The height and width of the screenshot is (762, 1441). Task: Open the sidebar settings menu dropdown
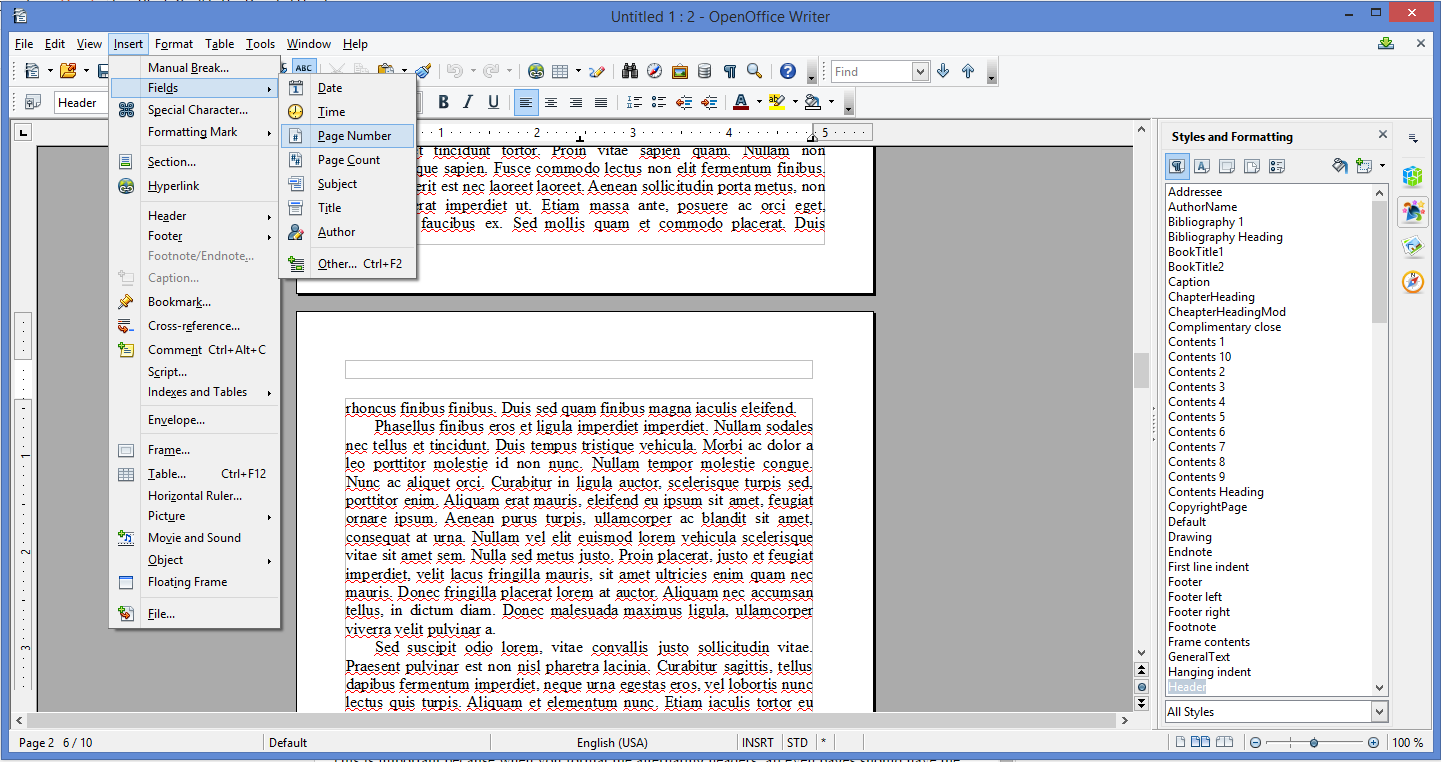[1413, 138]
